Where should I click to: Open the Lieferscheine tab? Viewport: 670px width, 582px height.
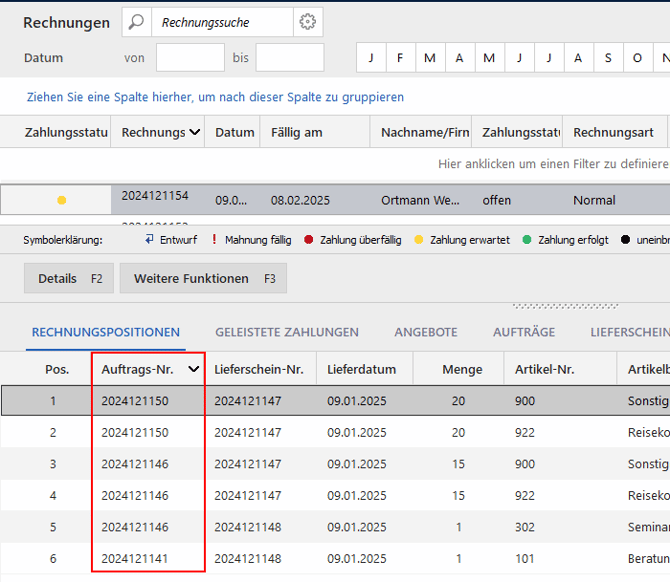coord(630,332)
